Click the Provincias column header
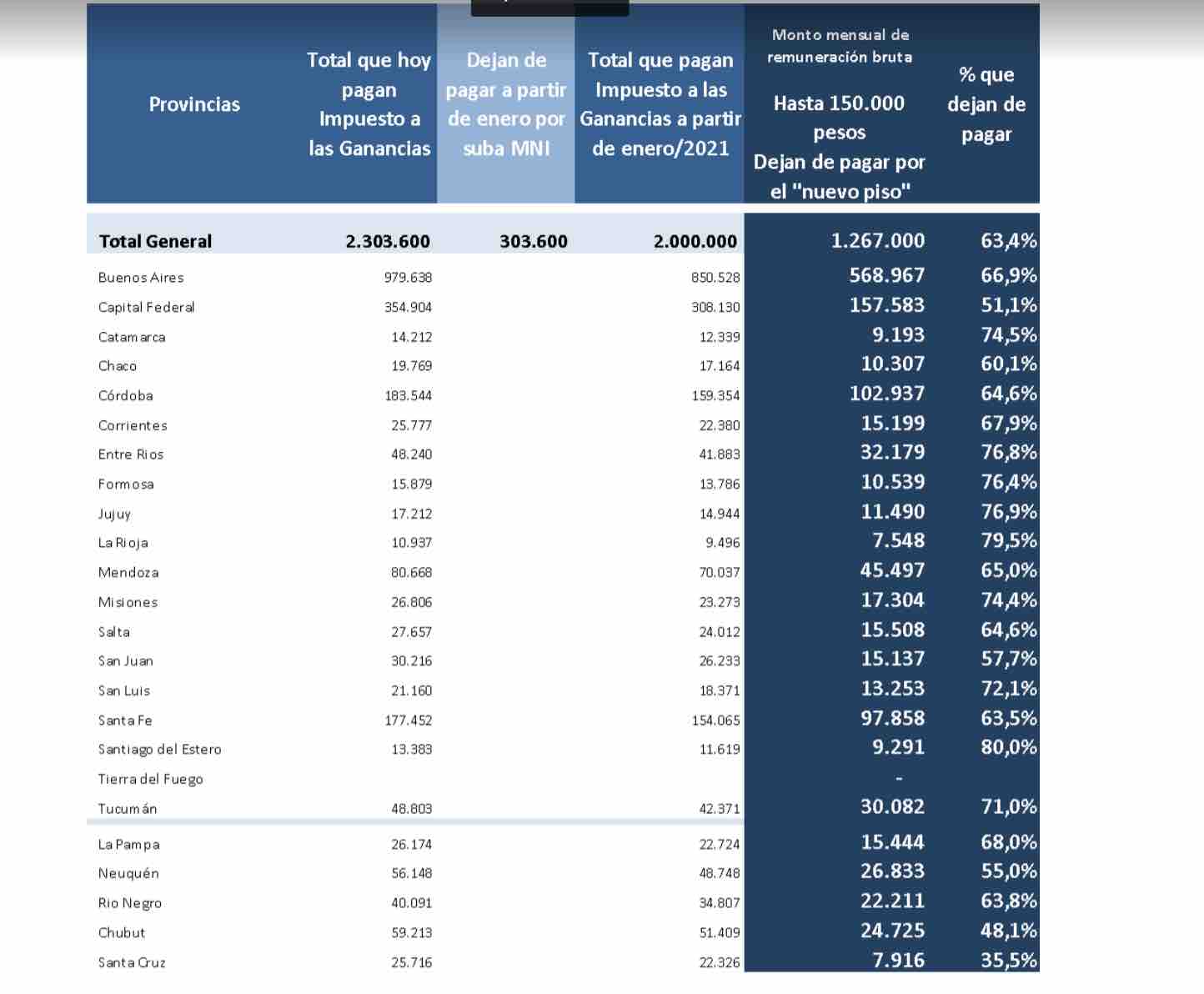Viewport: 1204px width, 994px height. [194, 104]
